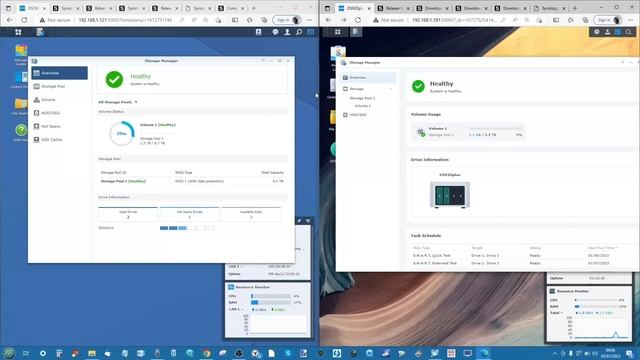Image resolution: width=640 pixels, height=360 pixels.
Task: Click Hot Spare Drives count box
Action: coord(189,214)
